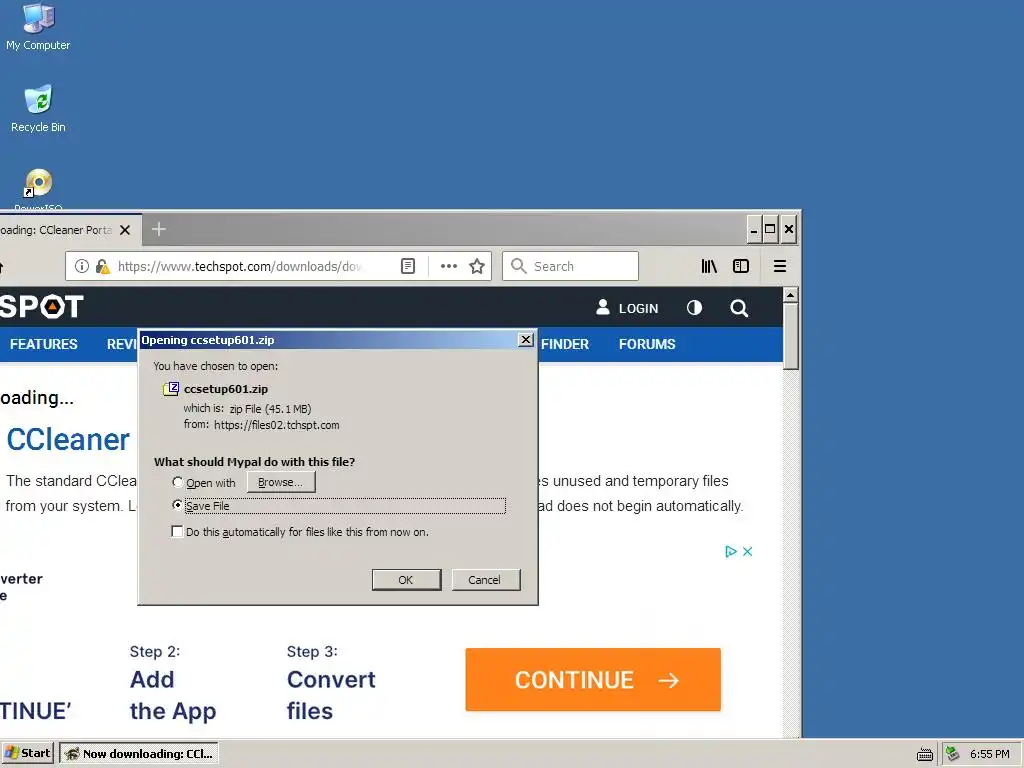
Task: Show the sidebar panel icon
Action: 741,266
